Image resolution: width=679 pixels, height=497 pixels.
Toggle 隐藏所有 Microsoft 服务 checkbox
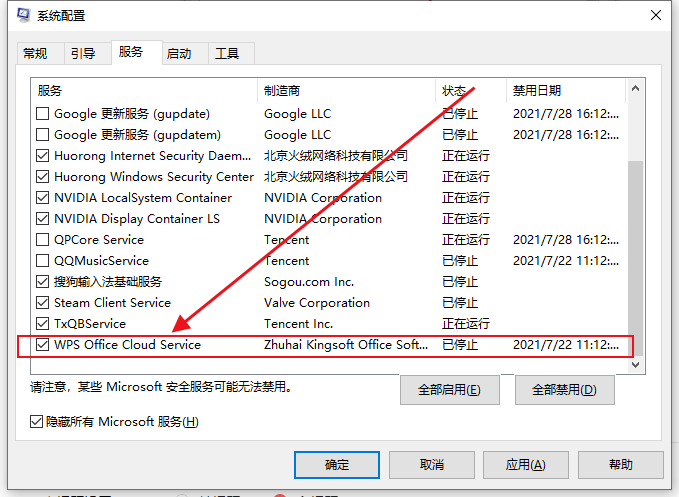pos(36,421)
